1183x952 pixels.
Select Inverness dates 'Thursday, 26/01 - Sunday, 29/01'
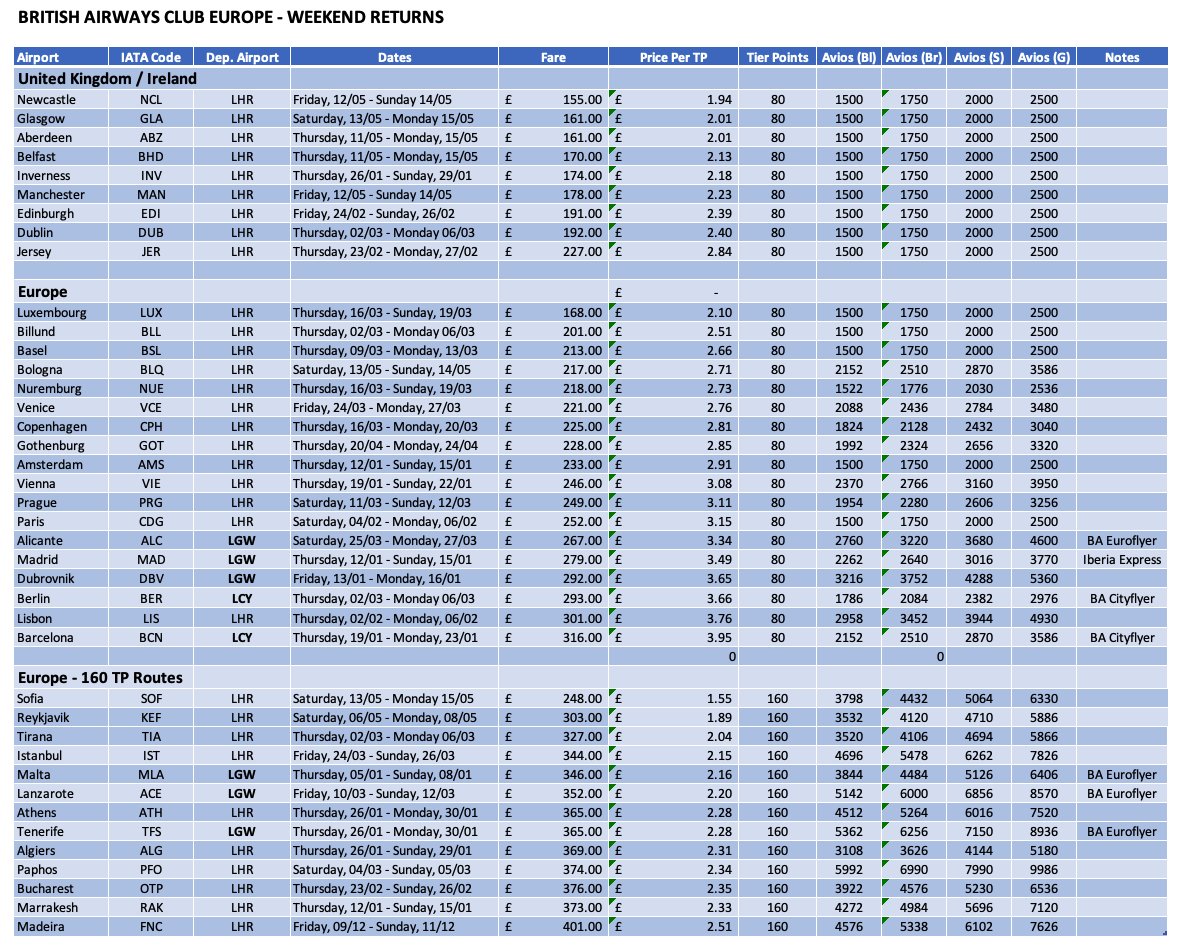(x=395, y=176)
